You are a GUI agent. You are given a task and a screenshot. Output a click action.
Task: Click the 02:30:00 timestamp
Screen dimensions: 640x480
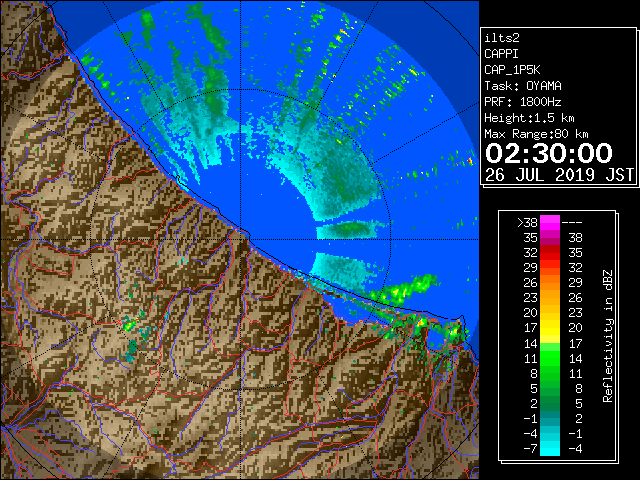point(549,153)
